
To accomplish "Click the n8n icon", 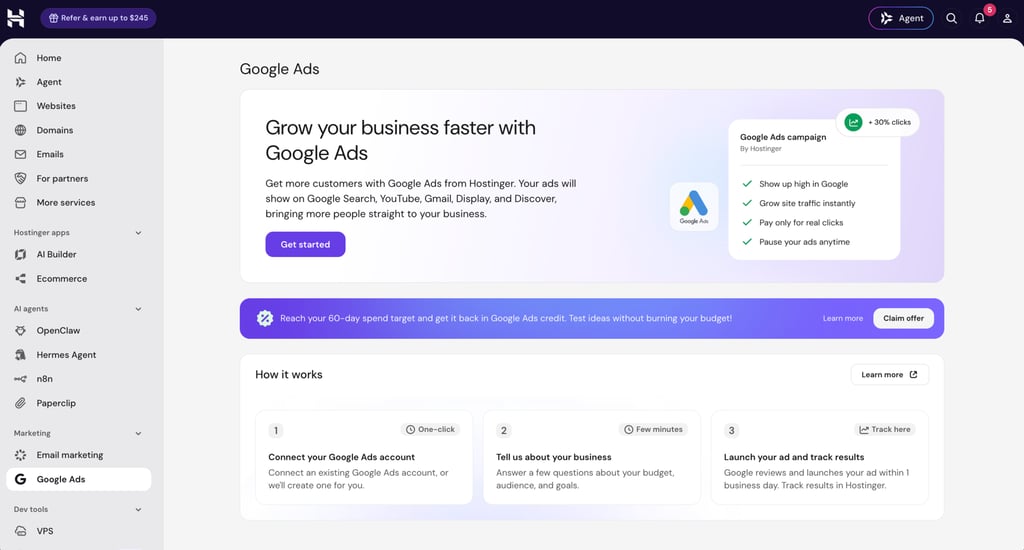I will pyautogui.click(x=20, y=379).
